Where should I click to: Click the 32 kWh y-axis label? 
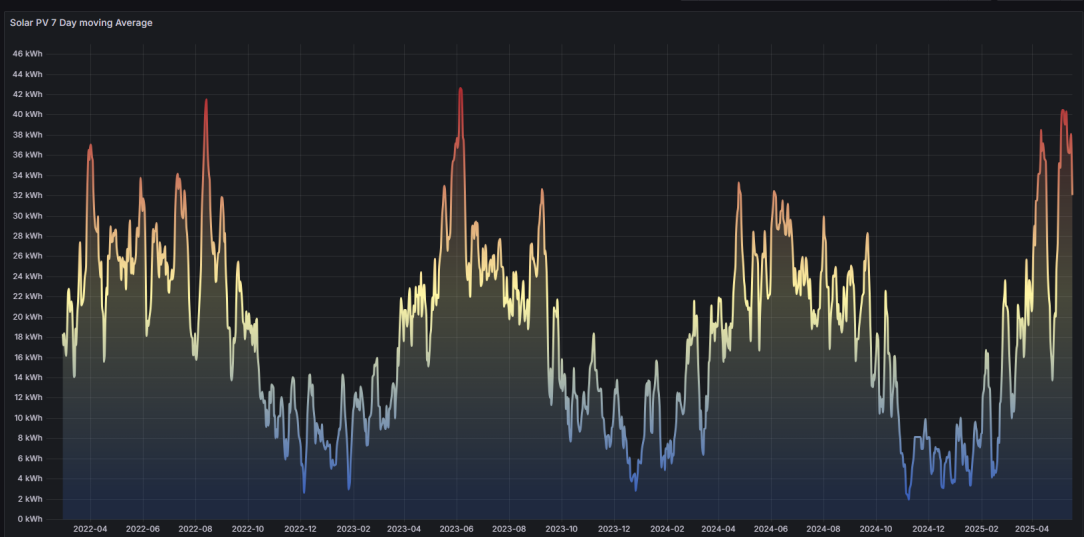[x=28, y=196]
